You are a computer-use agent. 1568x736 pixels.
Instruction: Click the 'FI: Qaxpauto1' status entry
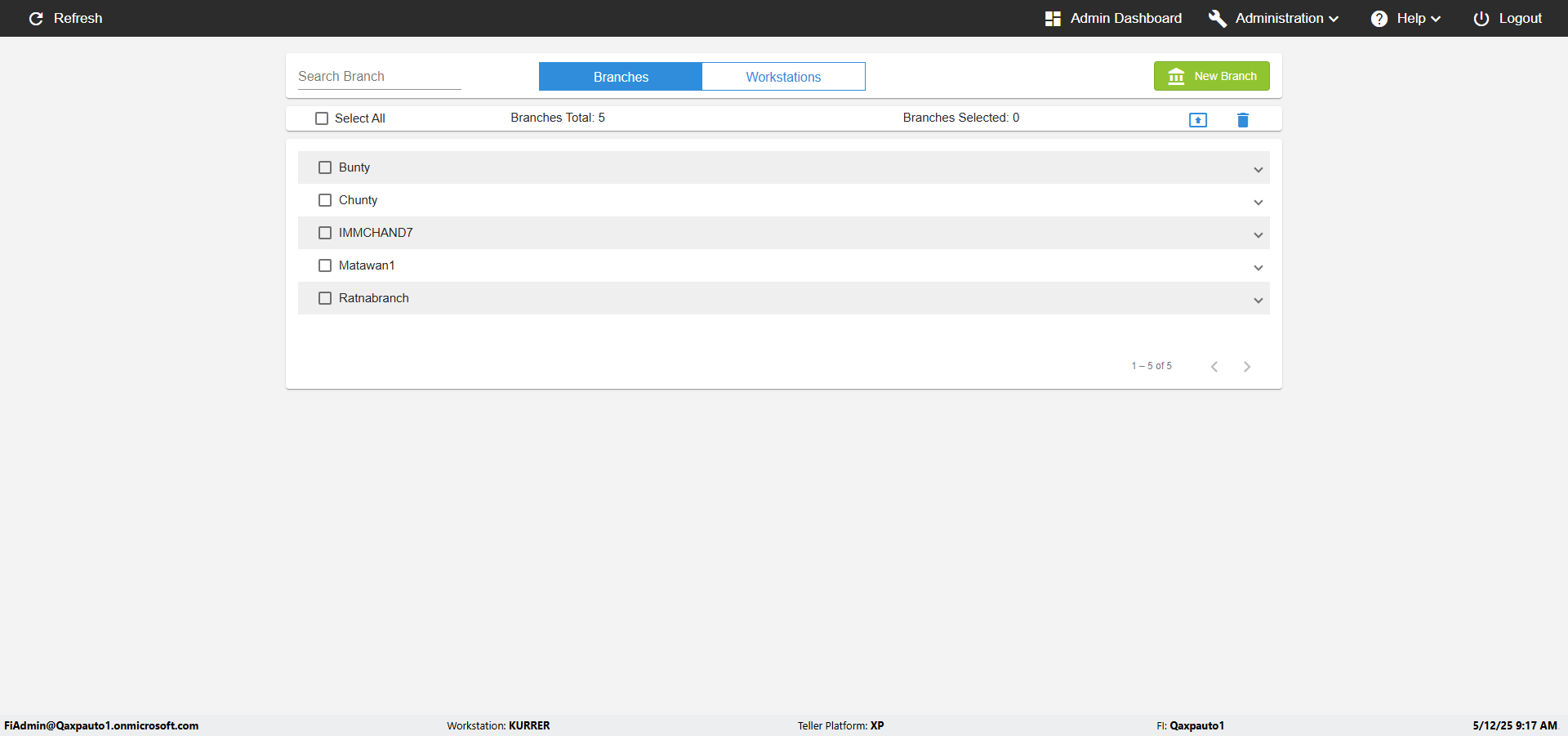point(1190,725)
